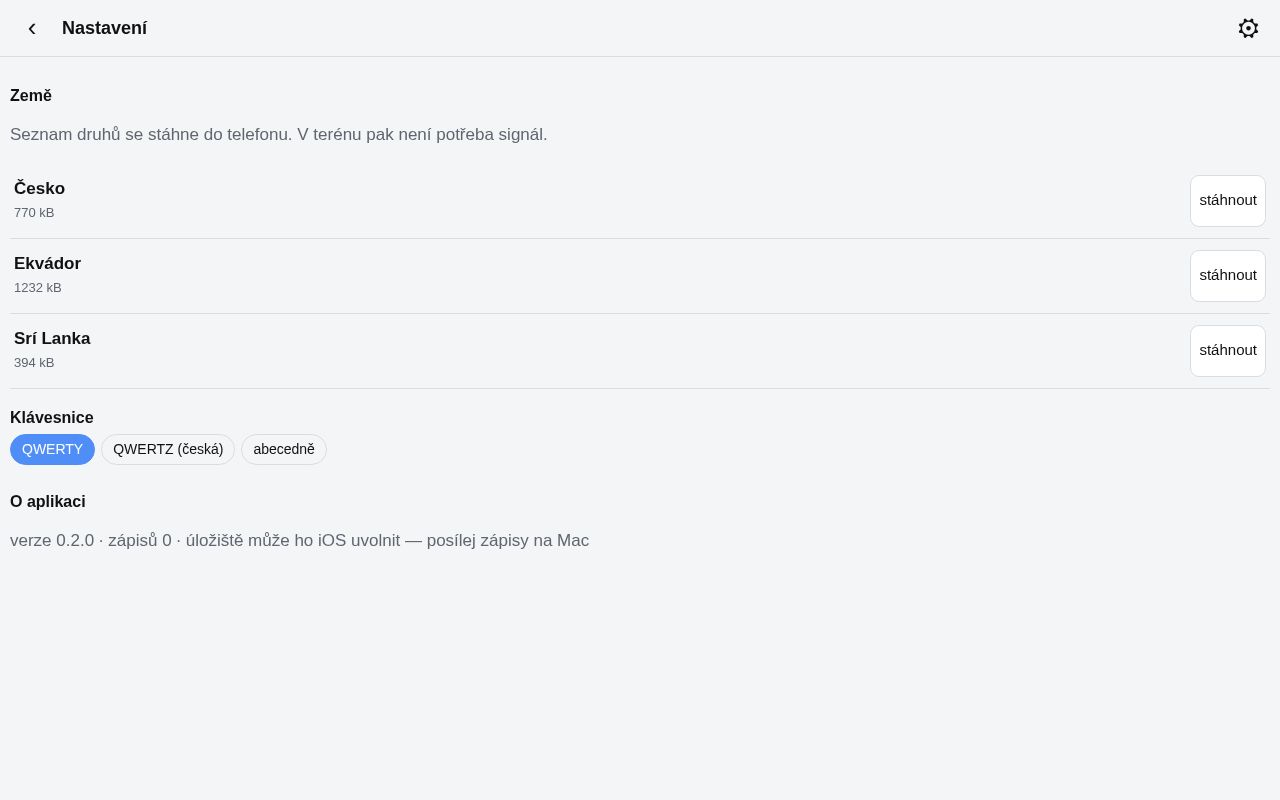Click the 394 kB size label

[34, 363]
